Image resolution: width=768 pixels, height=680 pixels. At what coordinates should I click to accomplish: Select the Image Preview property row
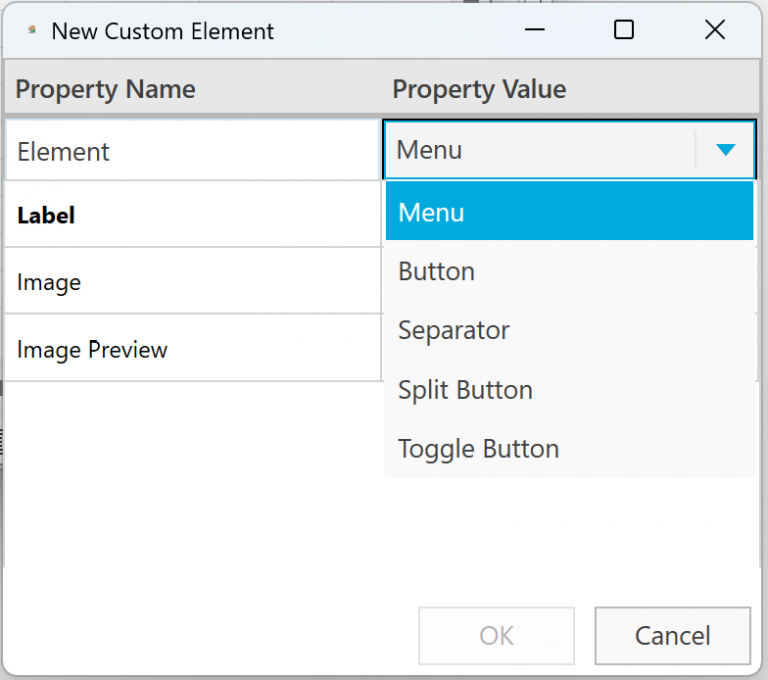[x=192, y=349]
